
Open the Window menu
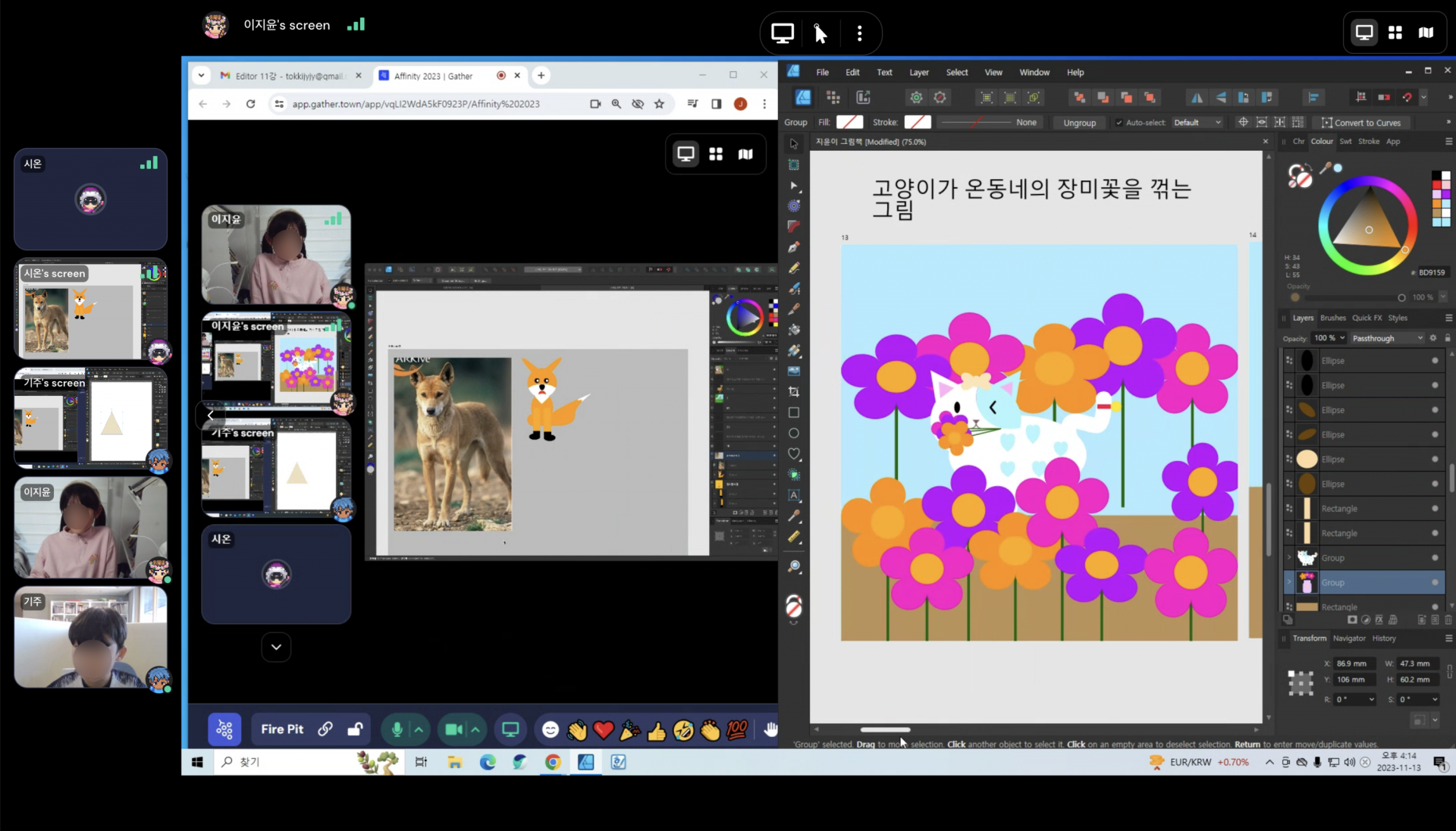pyautogui.click(x=1034, y=73)
